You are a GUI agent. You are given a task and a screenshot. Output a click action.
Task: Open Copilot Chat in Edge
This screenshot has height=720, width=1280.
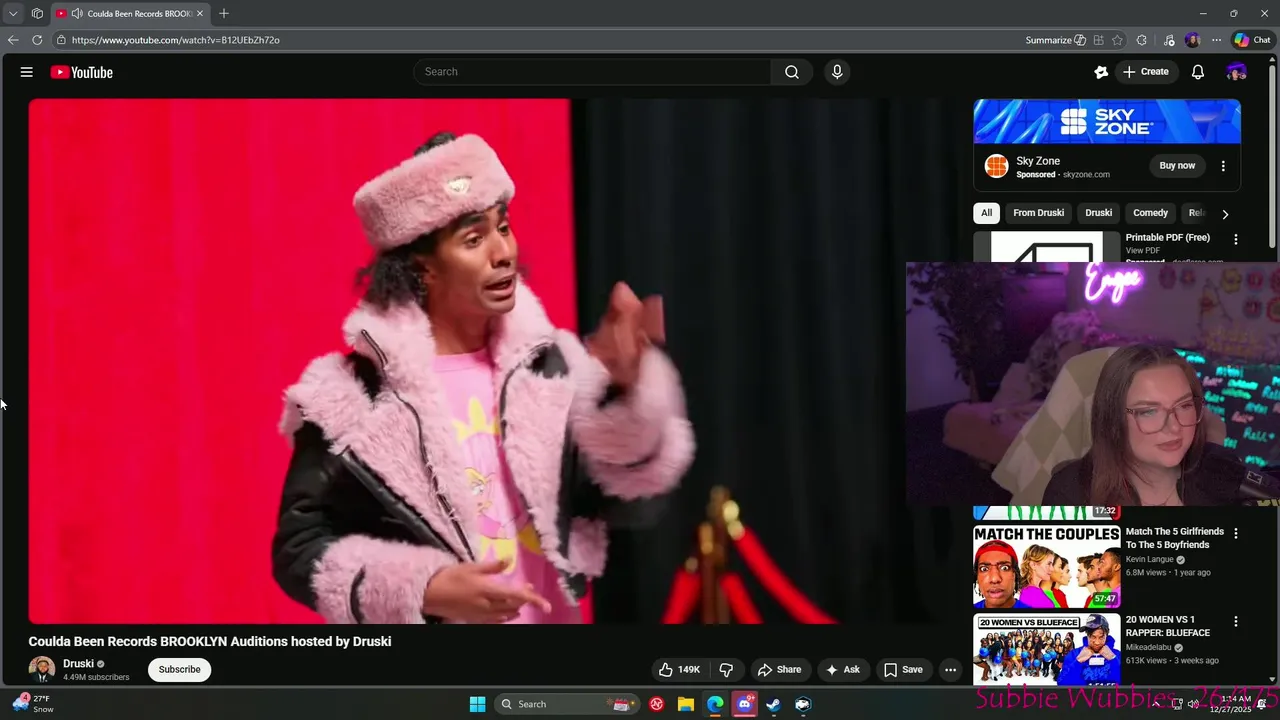pyautogui.click(x=1252, y=40)
